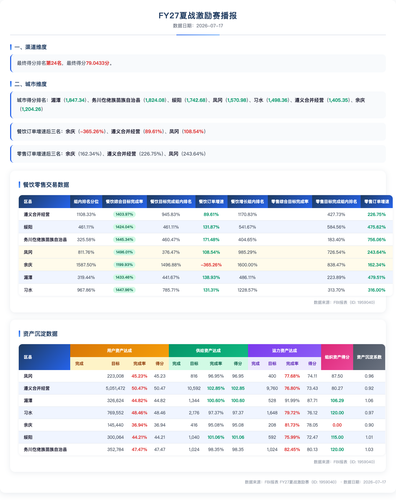Click the "1108.33%" cell for 遵义合并经营
The height and width of the screenshot is (500, 396).
pyautogui.click(x=86, y=214)
